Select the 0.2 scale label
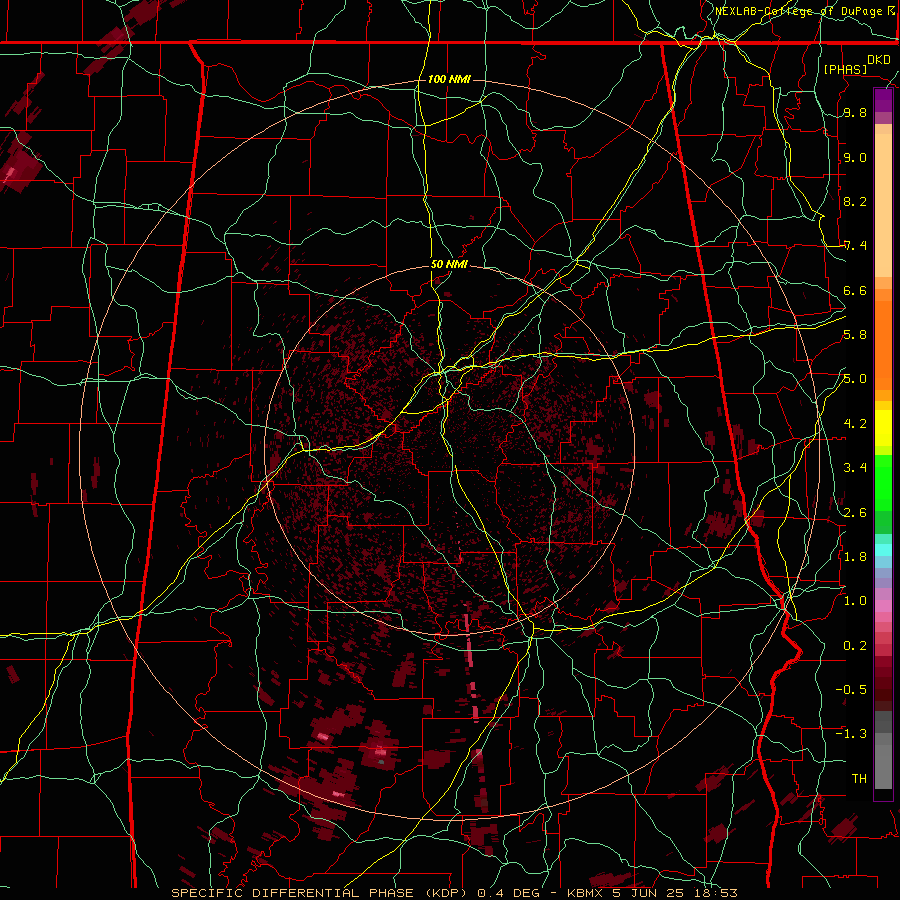The height and width of the screenshot is (900, 900). pos(855,646)
